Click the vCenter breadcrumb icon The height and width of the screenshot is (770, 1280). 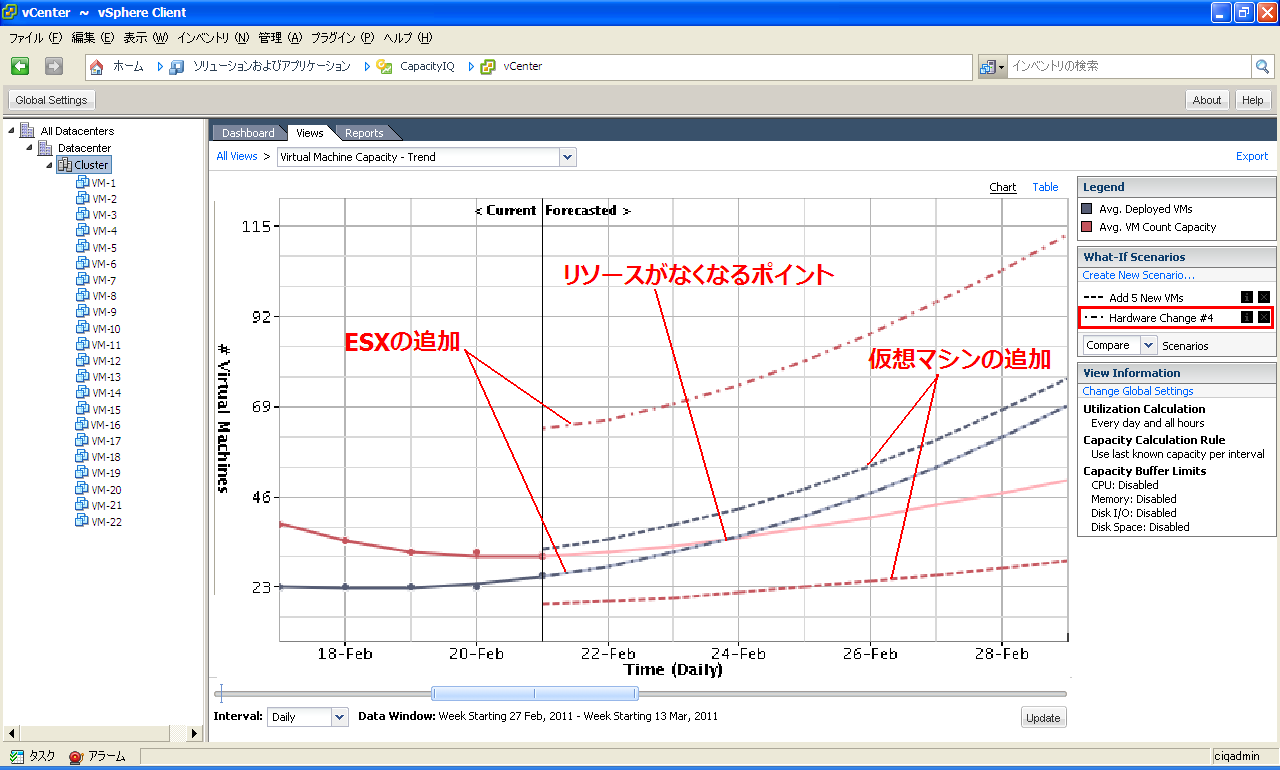[x=488, y=67]
